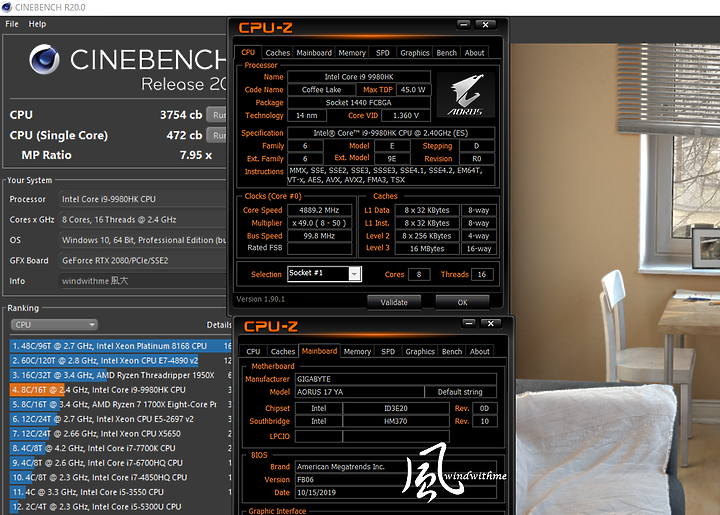Viewport: 720px width, 515px height.
Task: Select ranking row Intel Core i5-5300U
Action: (x=120, y=507)
